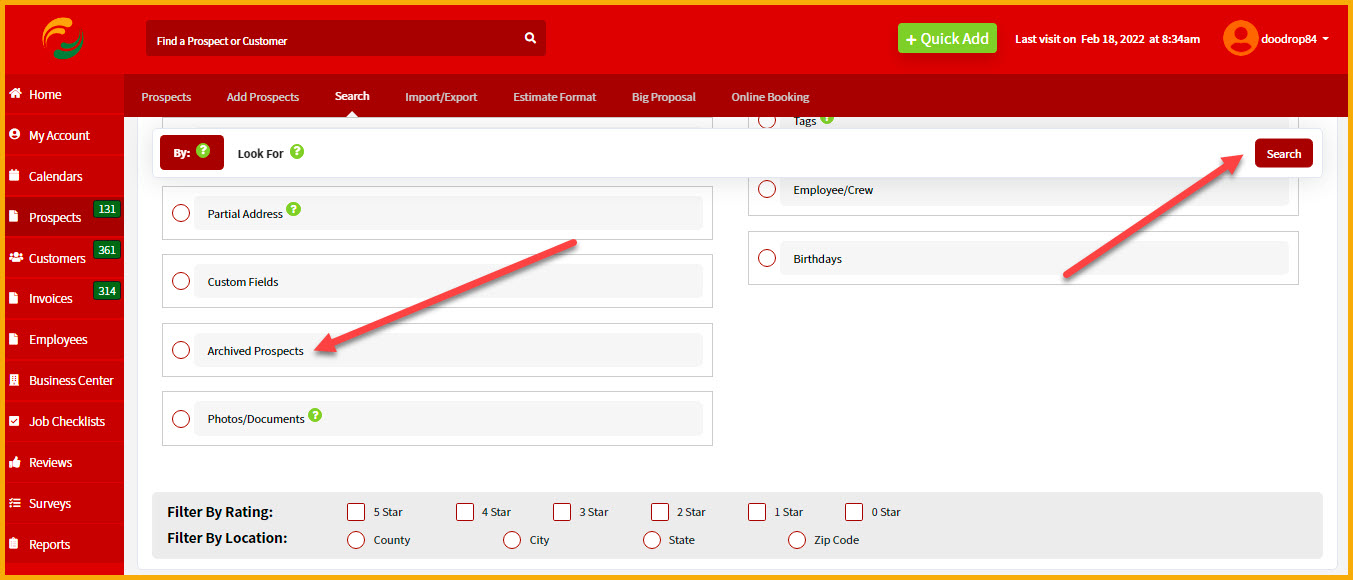The width and height of the screenshot is (1353, 580).
Task: Select the Employee/Crew radio button
Action: coord(767,189)
